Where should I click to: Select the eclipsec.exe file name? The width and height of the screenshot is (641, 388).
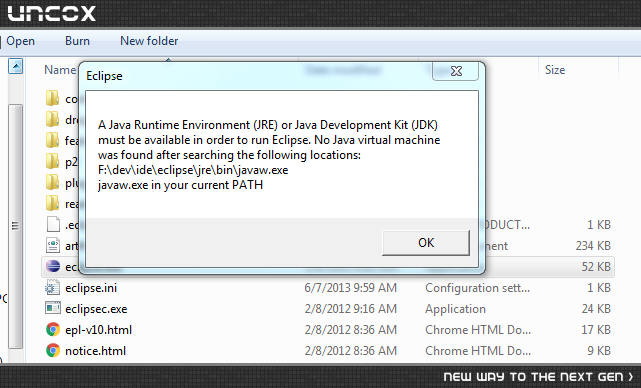96,309
